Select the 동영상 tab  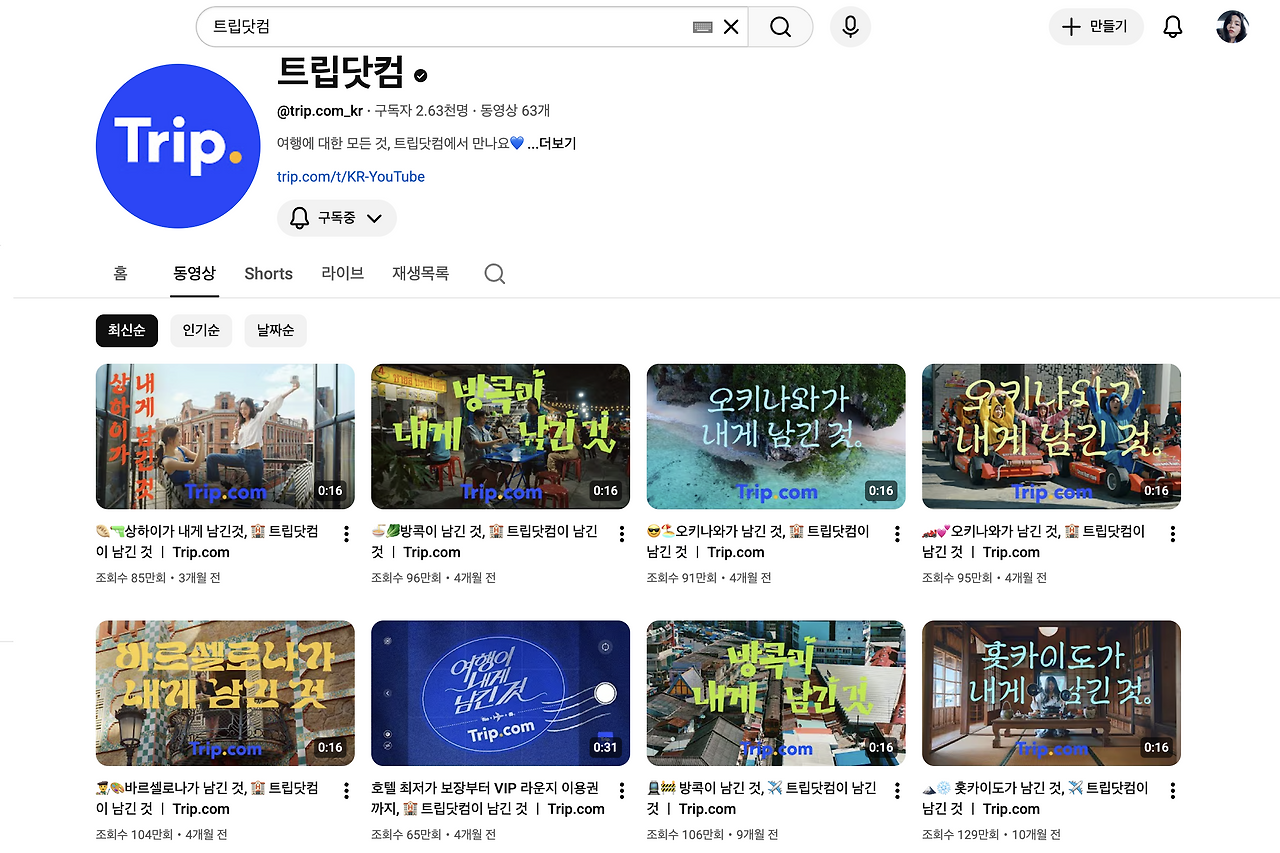click(x=194, y=273)
